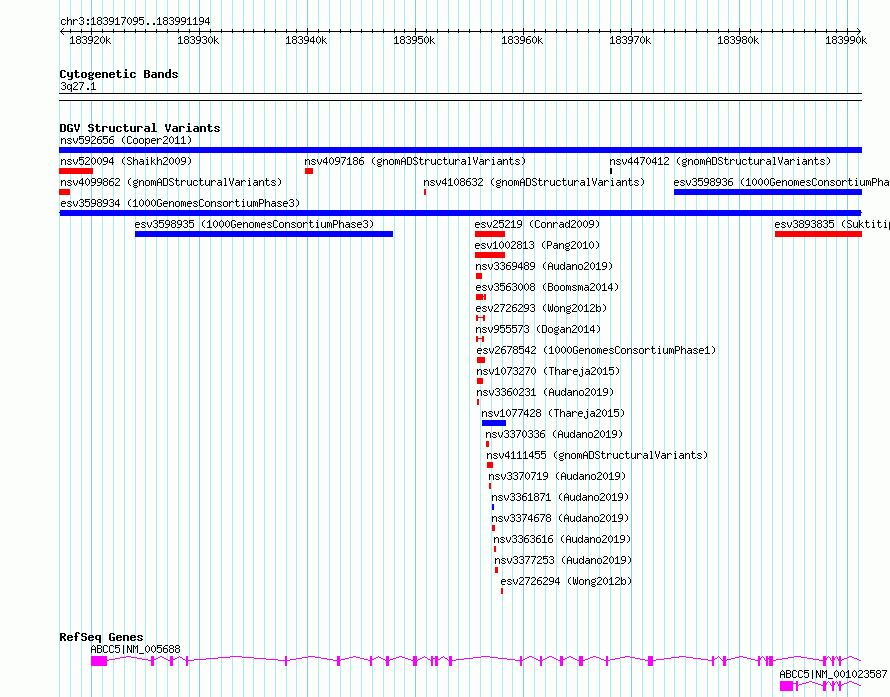The image size is (890, 697).
Task: Select red bar under esv1002813 (Pang2010)
Action: click(x=490, y=255)
